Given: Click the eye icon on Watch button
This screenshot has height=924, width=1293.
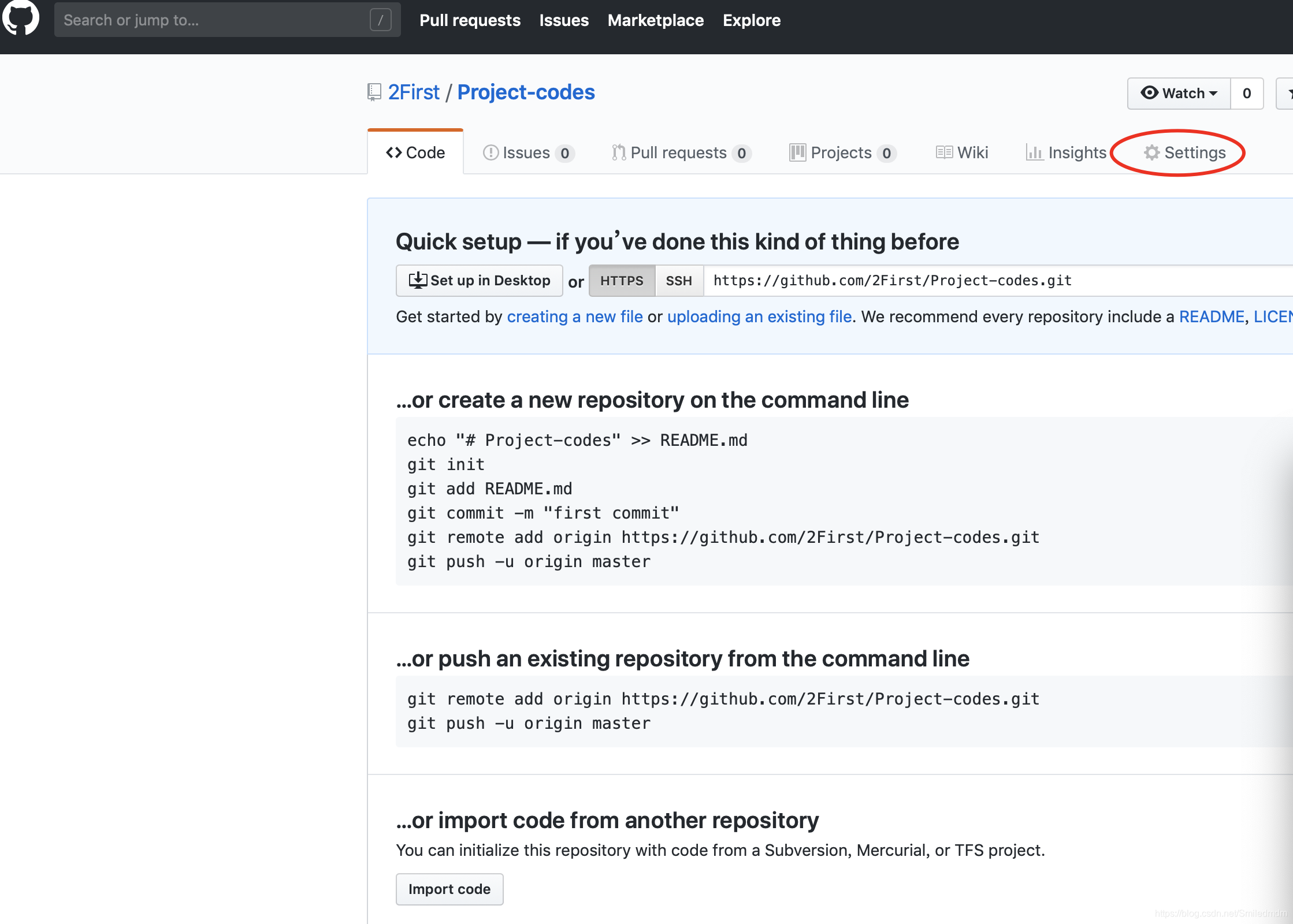Looking at the screenshot, I should [1150, 93].
